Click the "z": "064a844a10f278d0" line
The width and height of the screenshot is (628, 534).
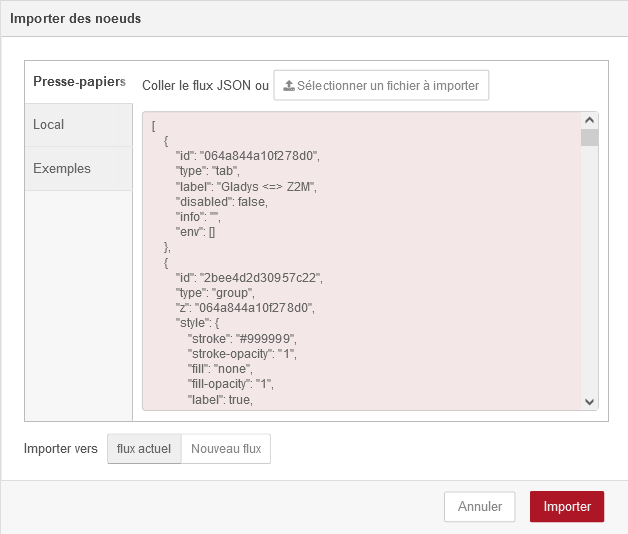245,308
